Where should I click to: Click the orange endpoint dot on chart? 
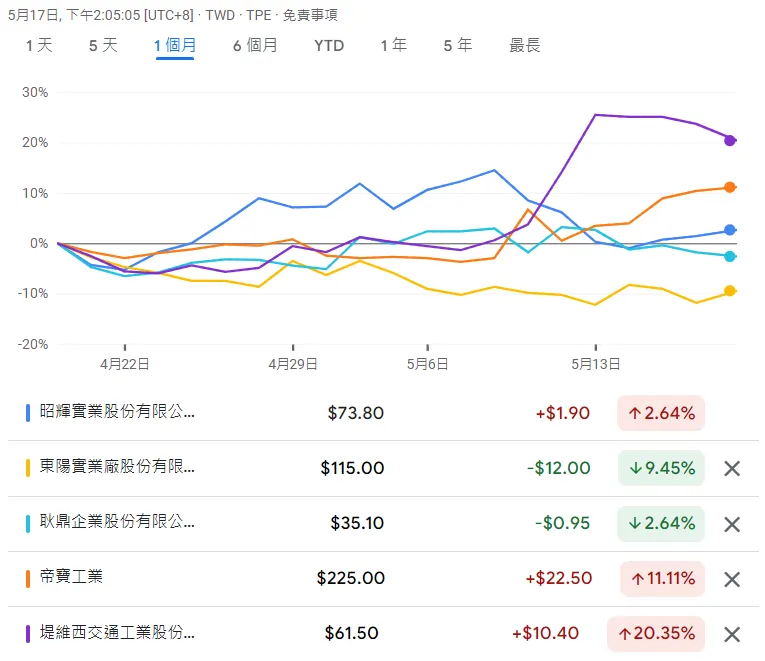point(730,187)
